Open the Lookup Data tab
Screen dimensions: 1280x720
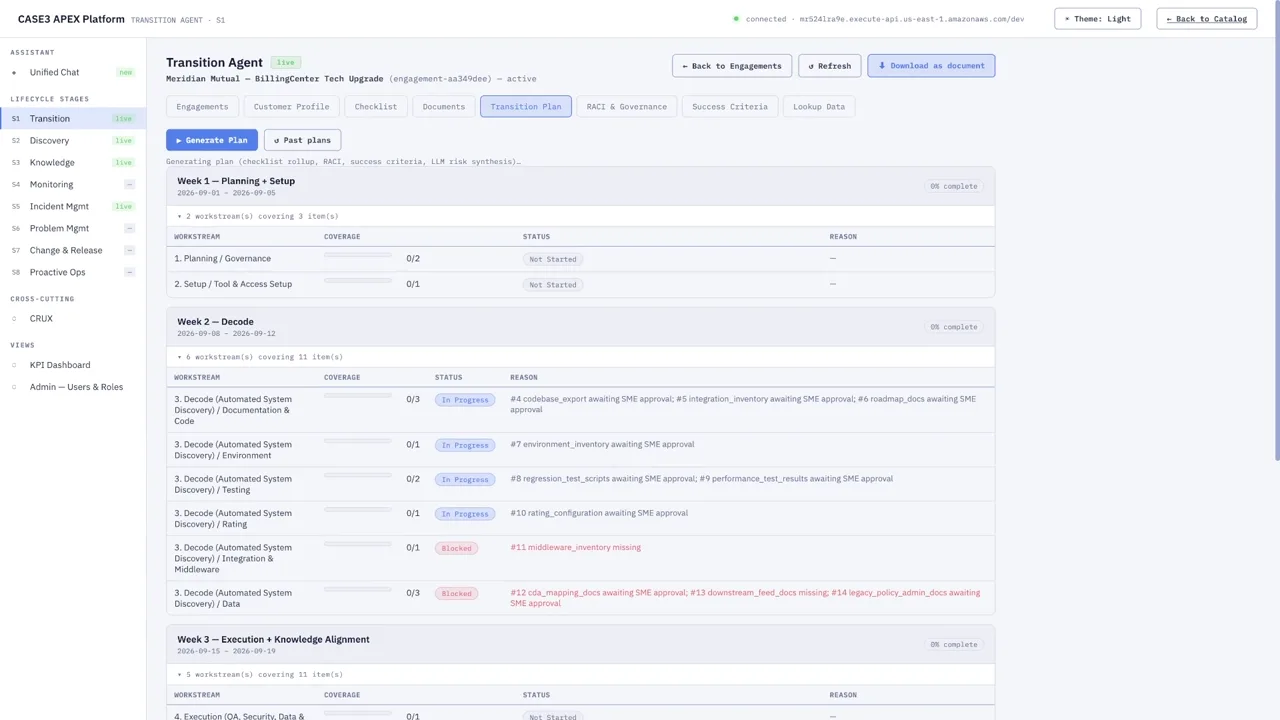(x=819, y=106)
